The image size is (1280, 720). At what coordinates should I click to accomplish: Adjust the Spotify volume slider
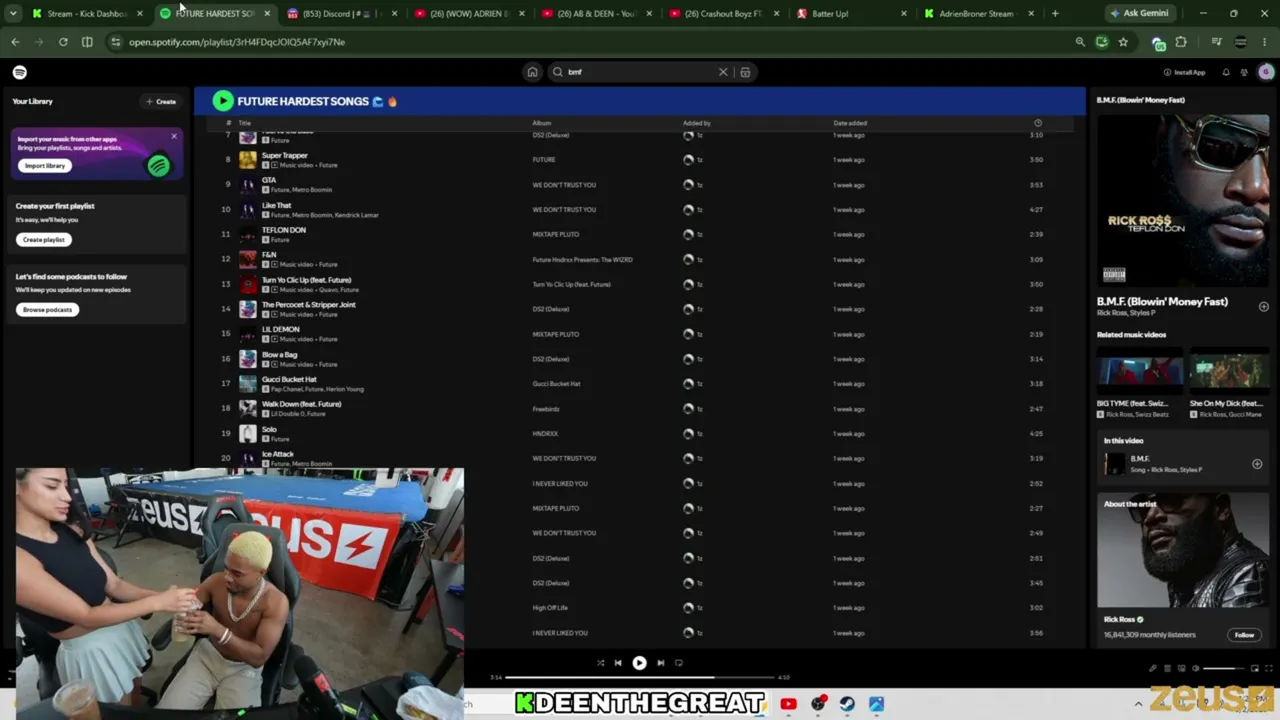pyautogui.click(x=1224, y=668)
